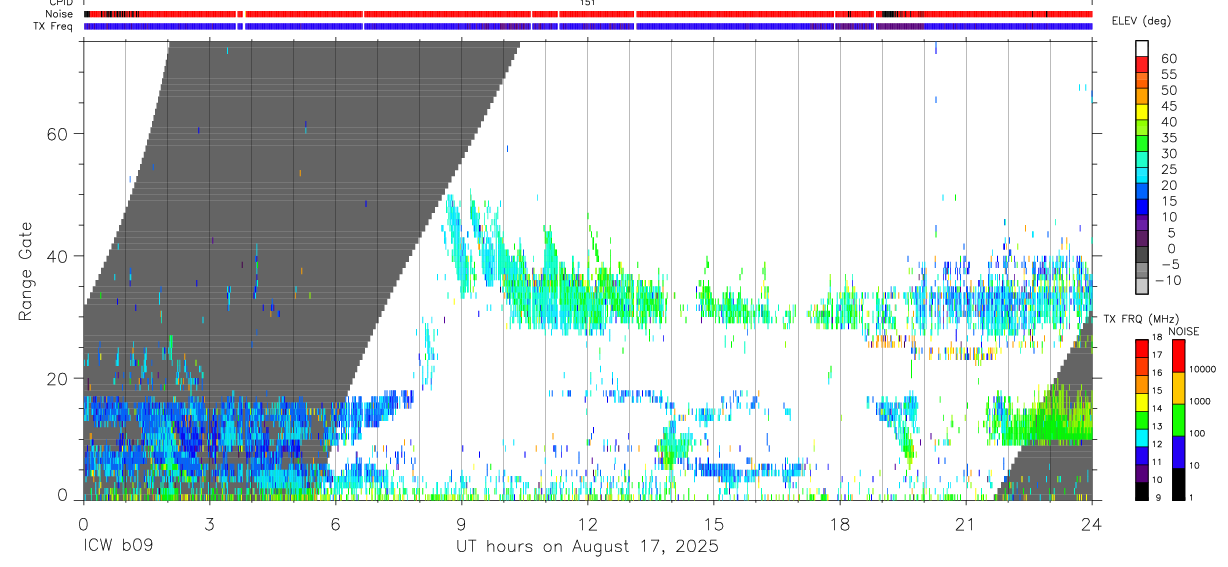Click the 21 tick label on time axis
Screen dimensions: 1228x567
(x=965, y=525)
